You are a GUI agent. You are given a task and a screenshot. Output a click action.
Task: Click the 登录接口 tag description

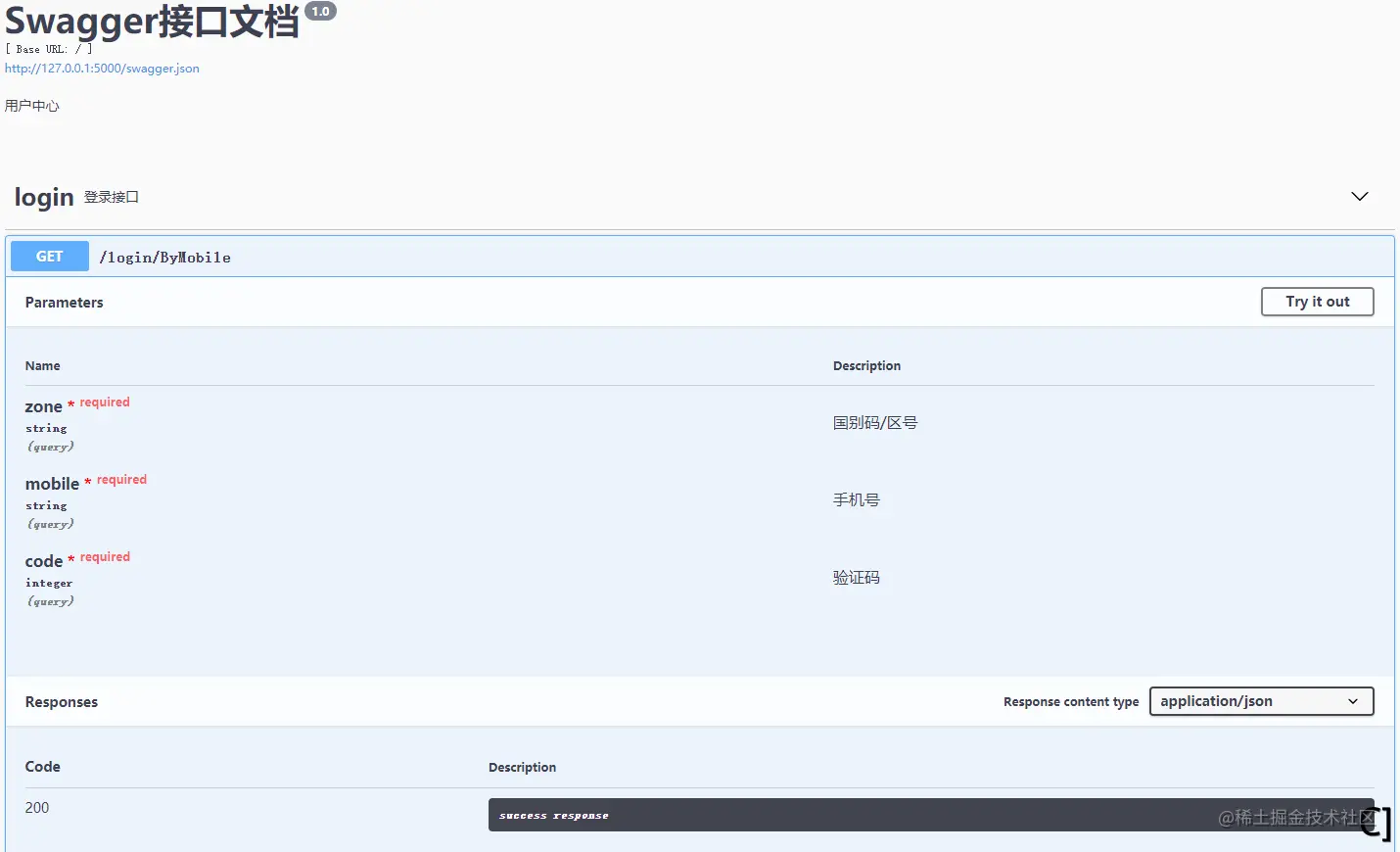112,197
